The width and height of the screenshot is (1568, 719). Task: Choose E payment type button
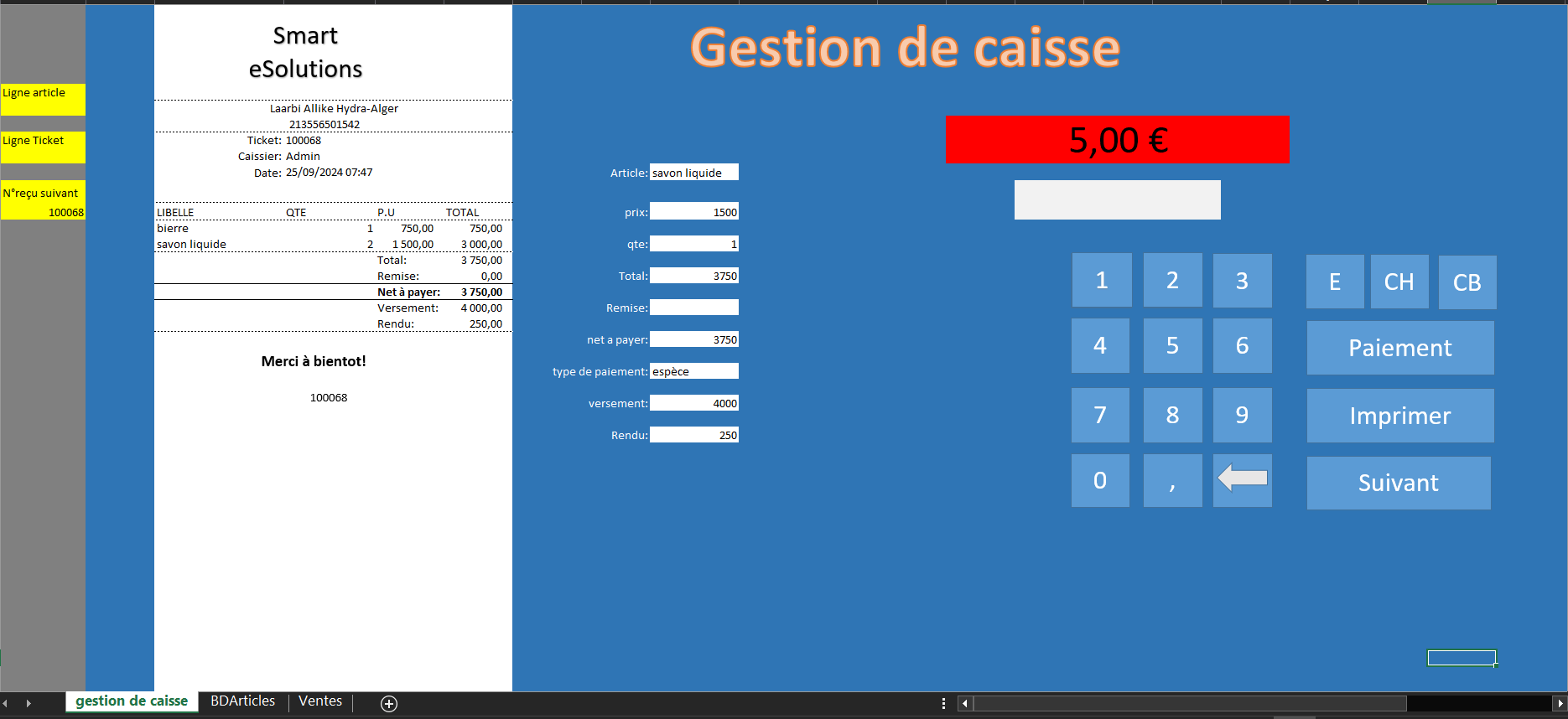pyautogui.click(x=1335, y=282)
